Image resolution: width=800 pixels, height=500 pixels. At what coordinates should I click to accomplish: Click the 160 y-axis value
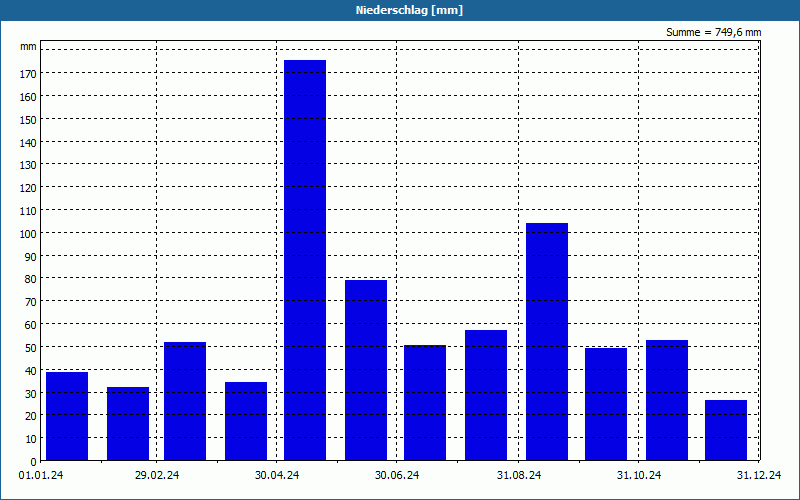pyautogui.click(x=28, y=97)
